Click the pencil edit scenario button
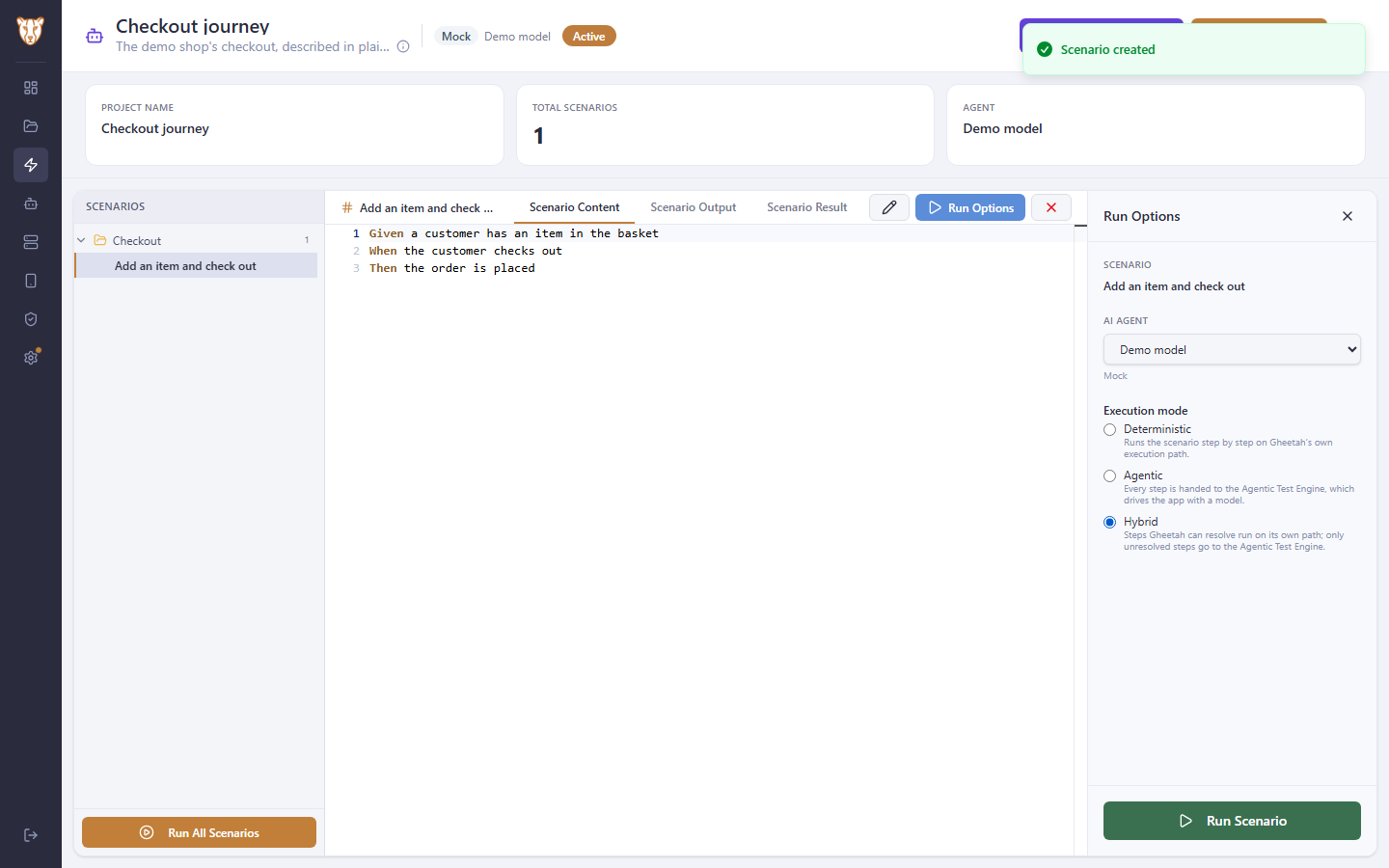The height and width of the screenshot is (868, 1389). (x=889, y=207)
